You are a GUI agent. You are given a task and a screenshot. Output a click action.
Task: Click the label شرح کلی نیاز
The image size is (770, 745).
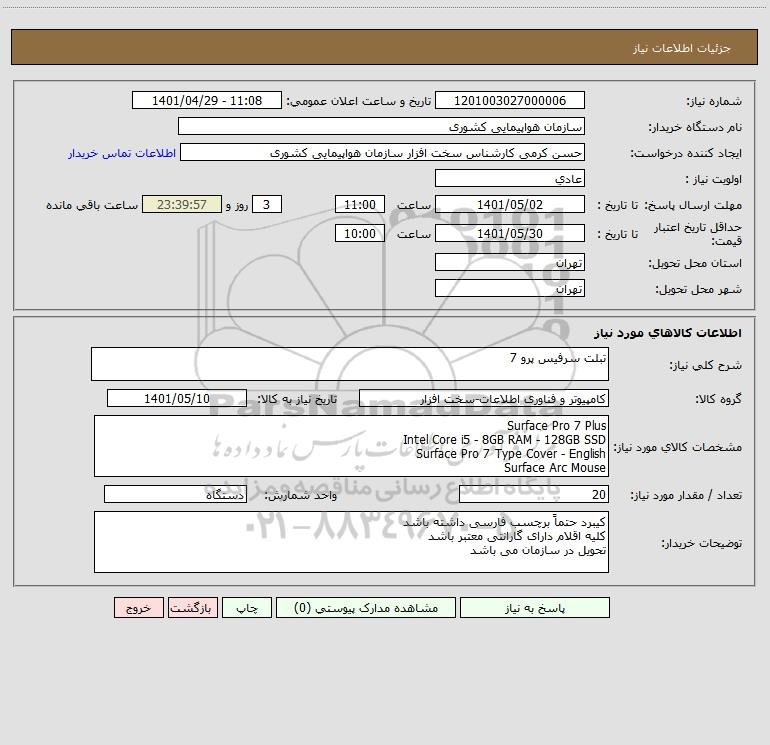pyautogui.click(x=706, y=365)
